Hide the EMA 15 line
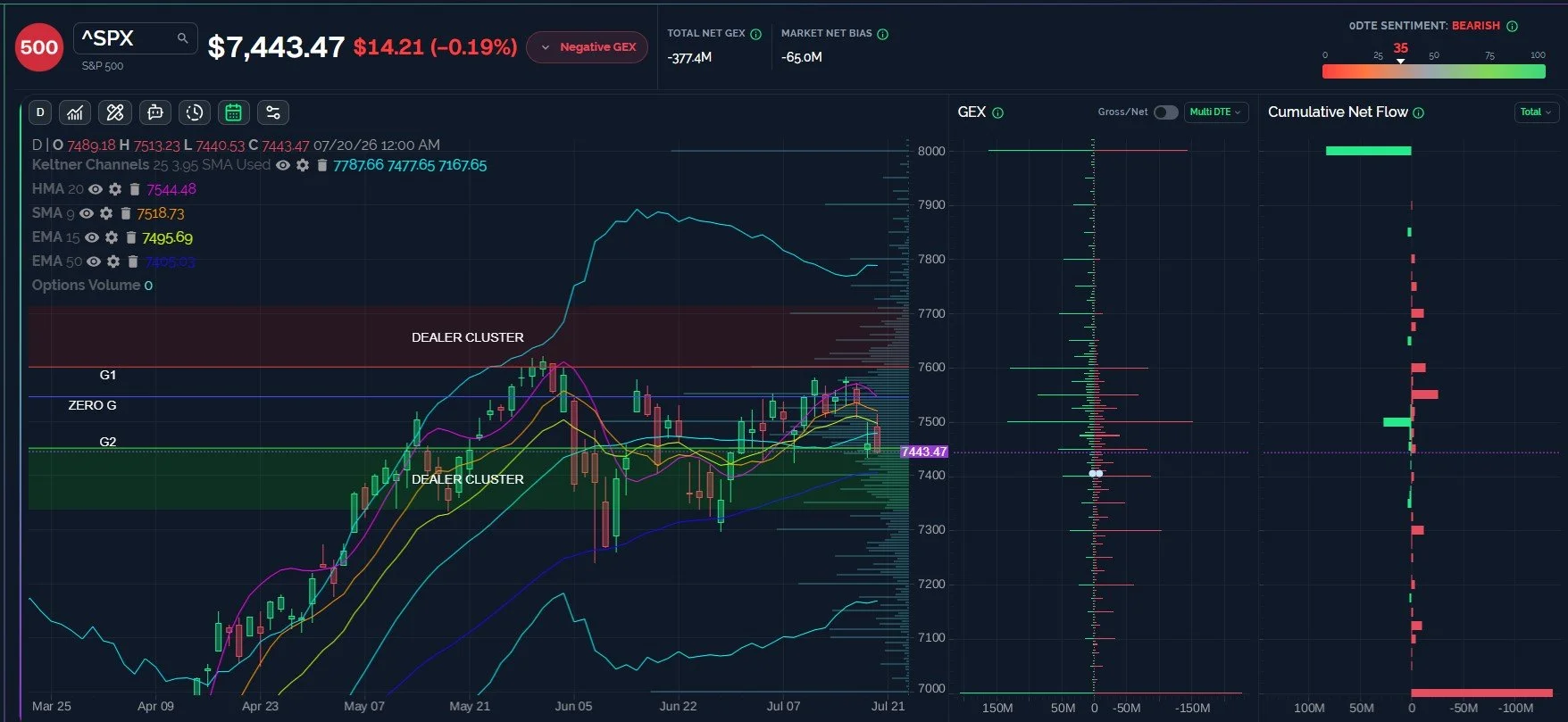1568x722 pixels. [92, 237]
